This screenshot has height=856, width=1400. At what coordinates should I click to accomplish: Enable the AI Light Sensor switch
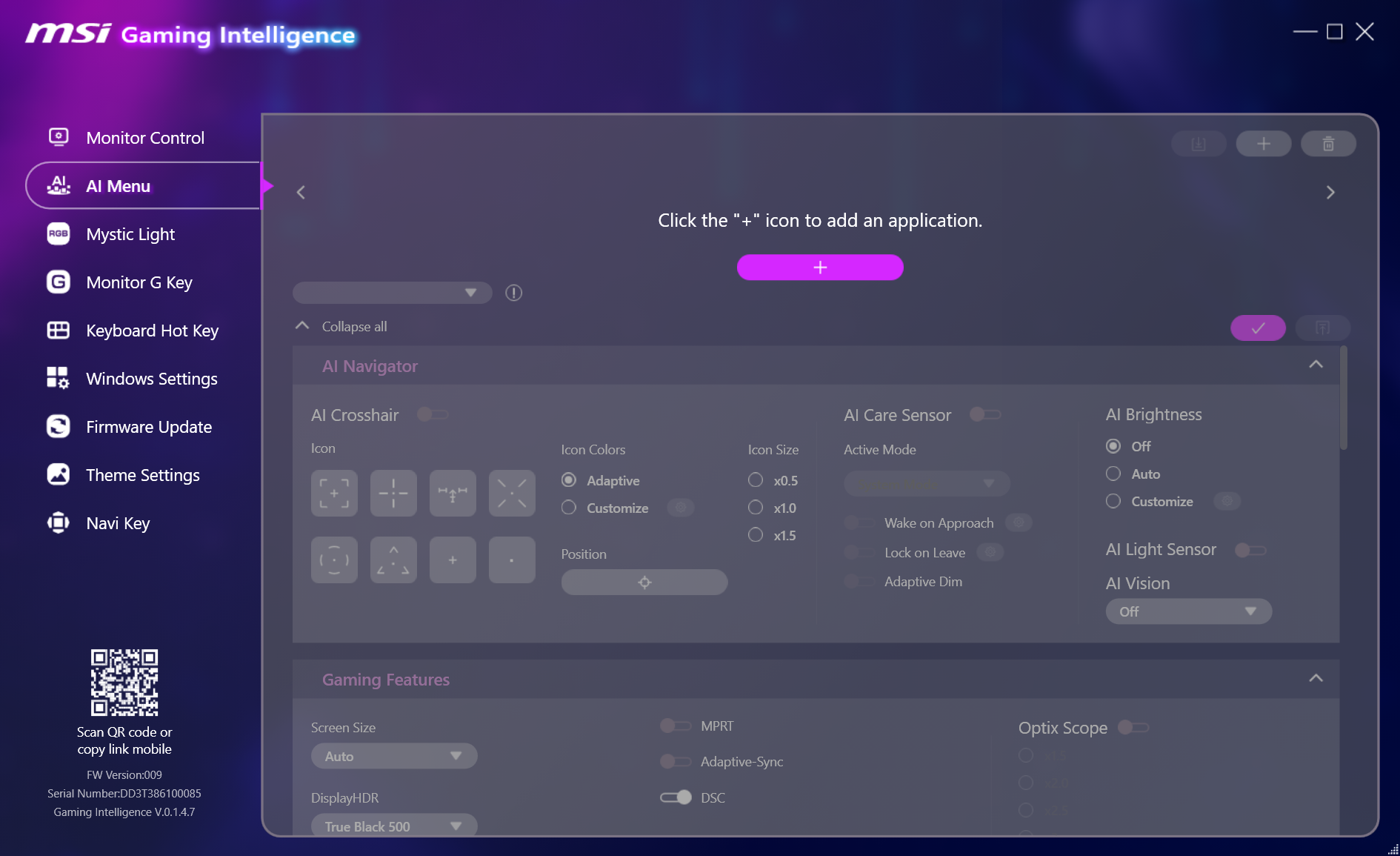click(x=1250, y=550)
